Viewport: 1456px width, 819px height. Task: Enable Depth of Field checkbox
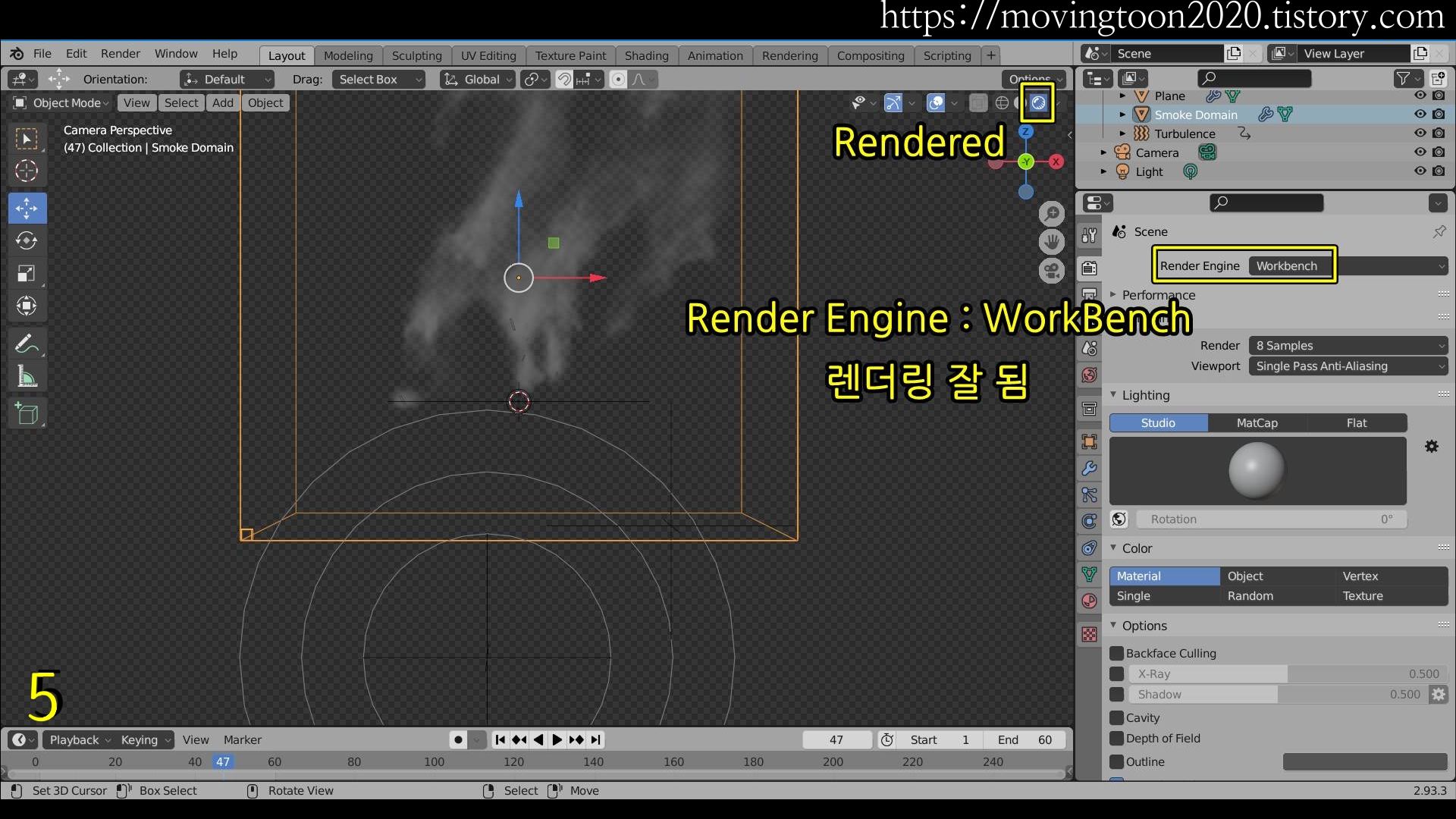[1116, 738]
